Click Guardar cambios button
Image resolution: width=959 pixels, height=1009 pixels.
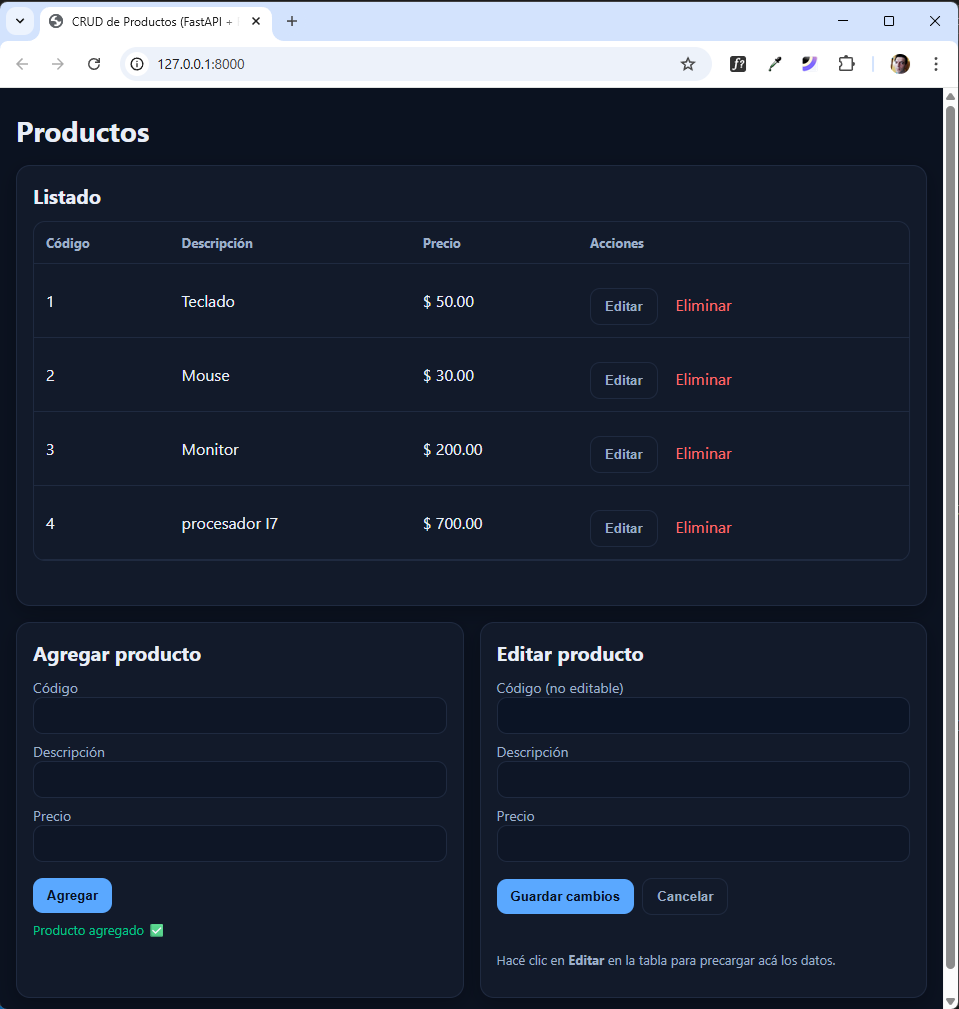click(565, 896)
